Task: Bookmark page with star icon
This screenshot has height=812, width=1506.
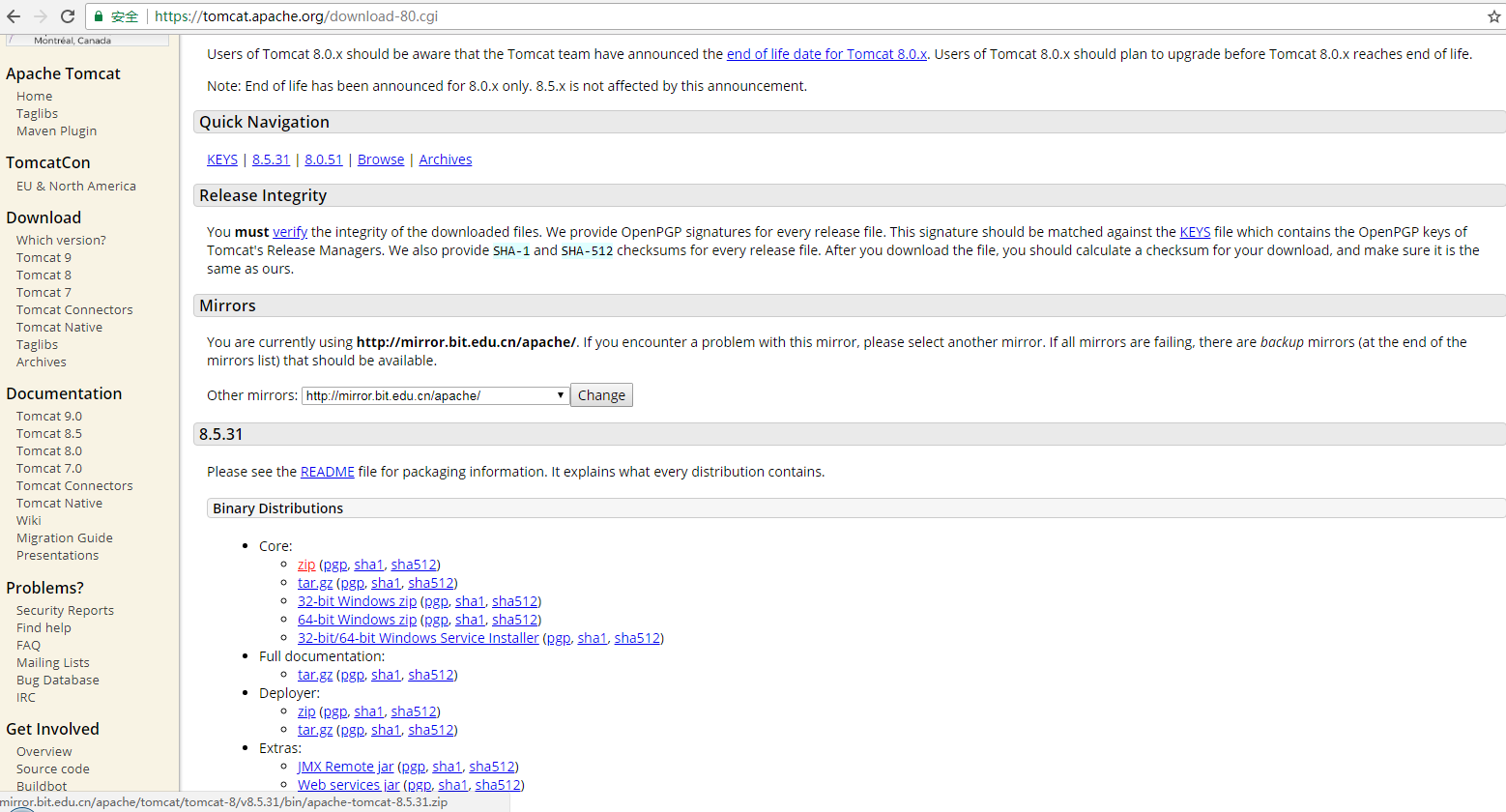Action: point(1493,16)
